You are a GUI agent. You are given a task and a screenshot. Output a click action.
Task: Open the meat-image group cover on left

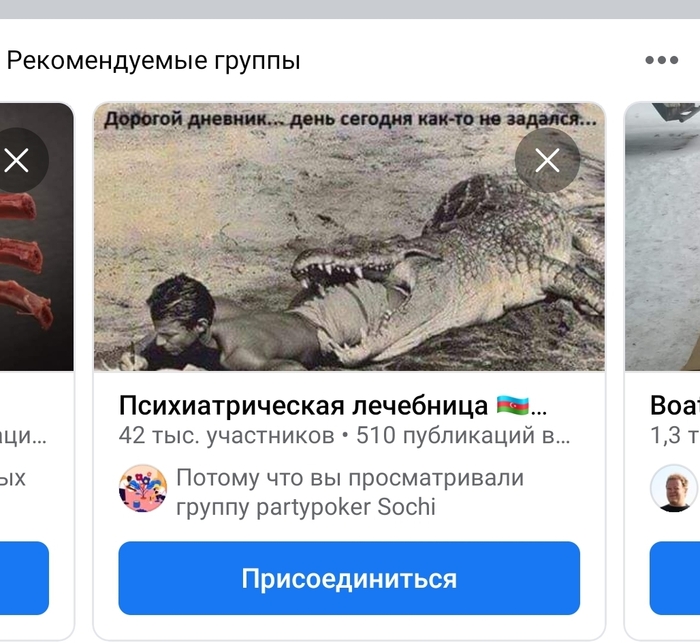(37, 237)
